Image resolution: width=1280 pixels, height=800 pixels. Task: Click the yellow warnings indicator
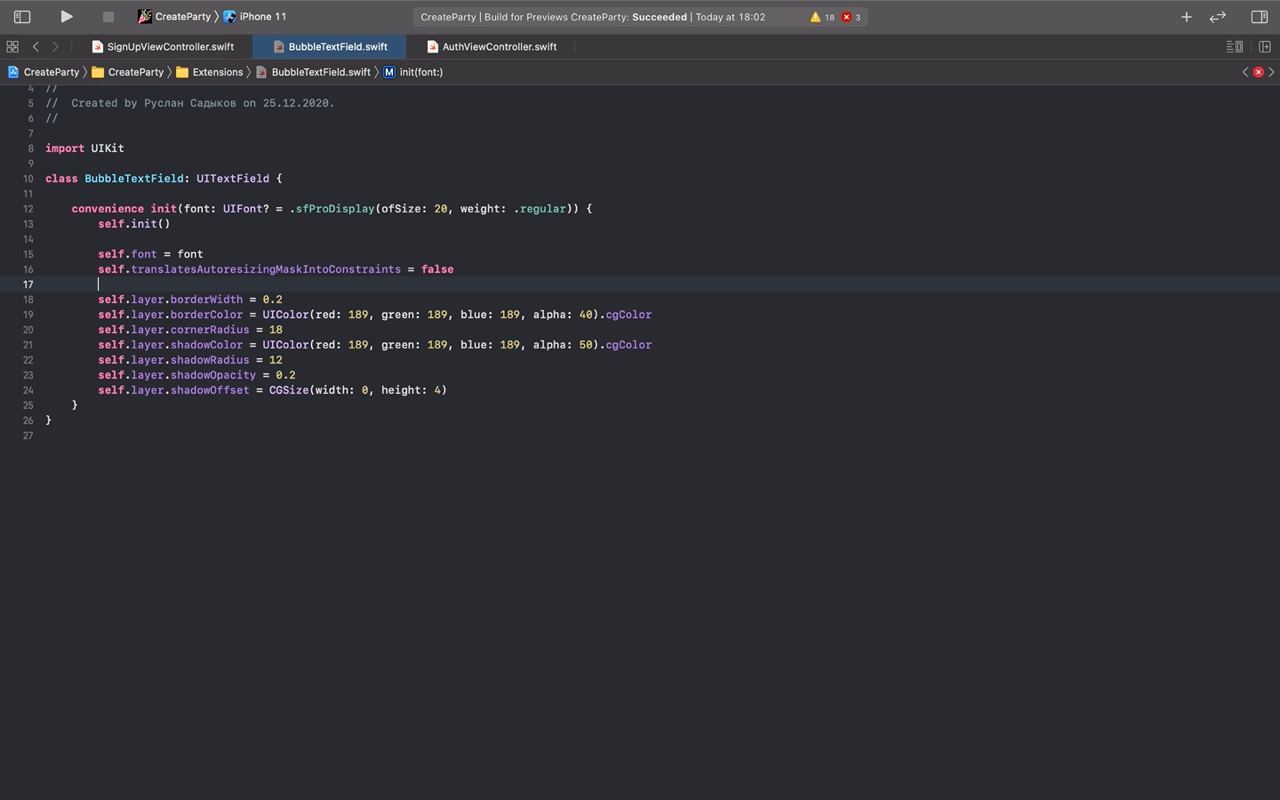point(822,17)
